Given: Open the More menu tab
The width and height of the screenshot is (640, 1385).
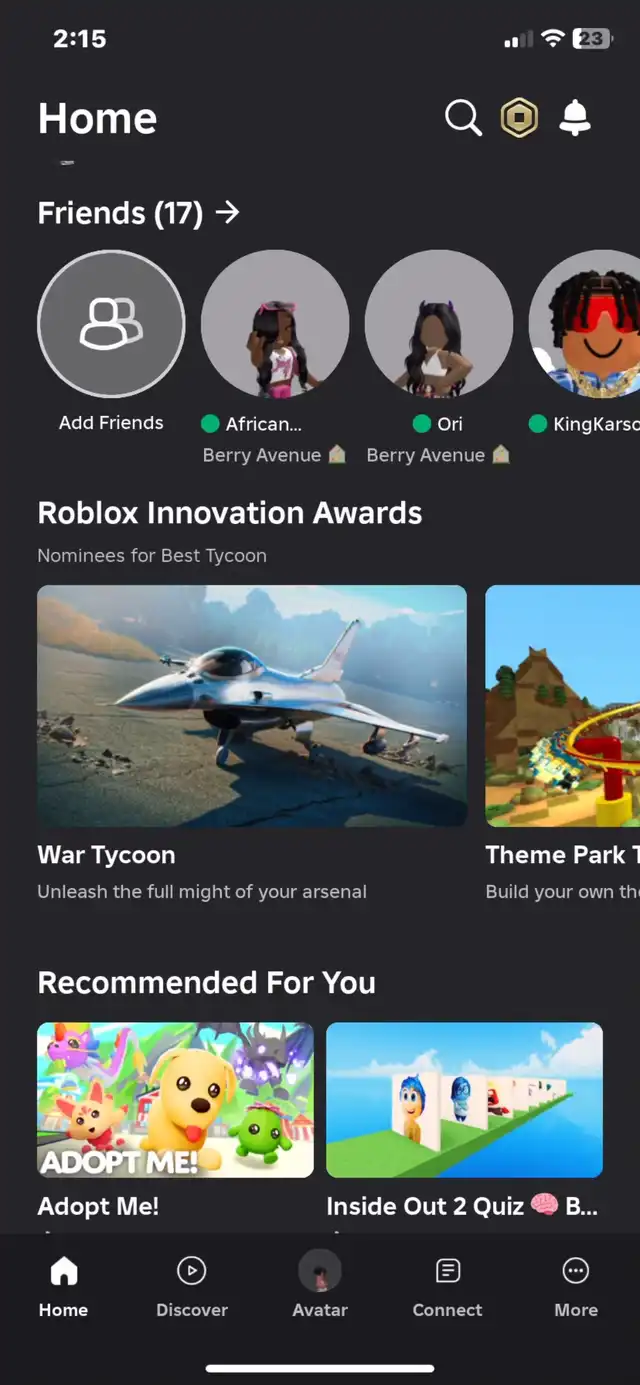Looking at the screenshot, I should [x=576, y=1287].
